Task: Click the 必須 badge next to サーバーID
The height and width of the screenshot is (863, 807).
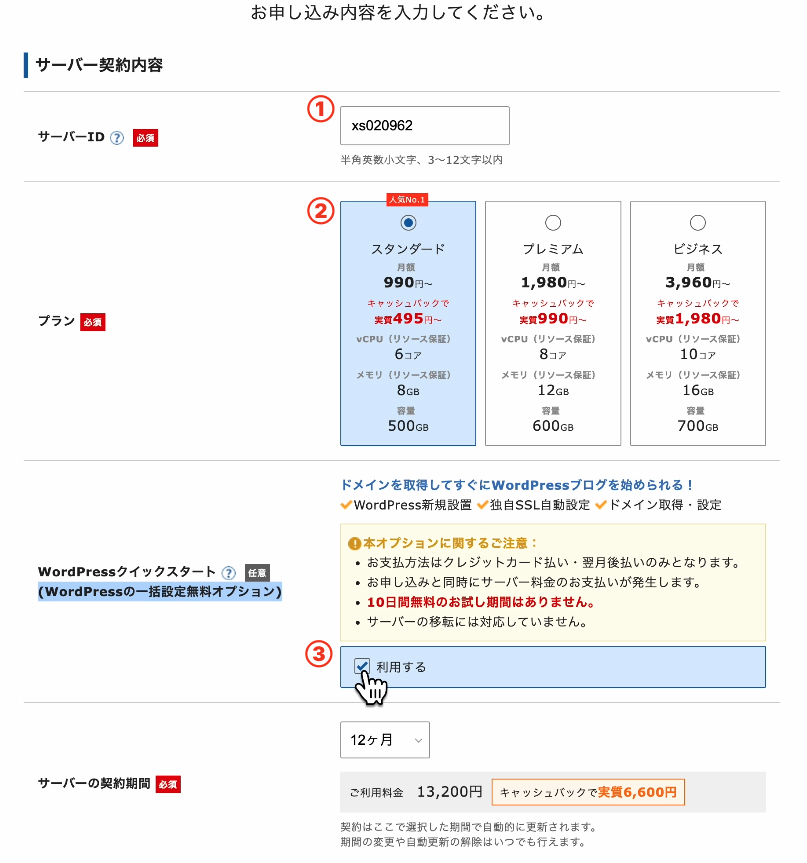Action: [143, 138]
